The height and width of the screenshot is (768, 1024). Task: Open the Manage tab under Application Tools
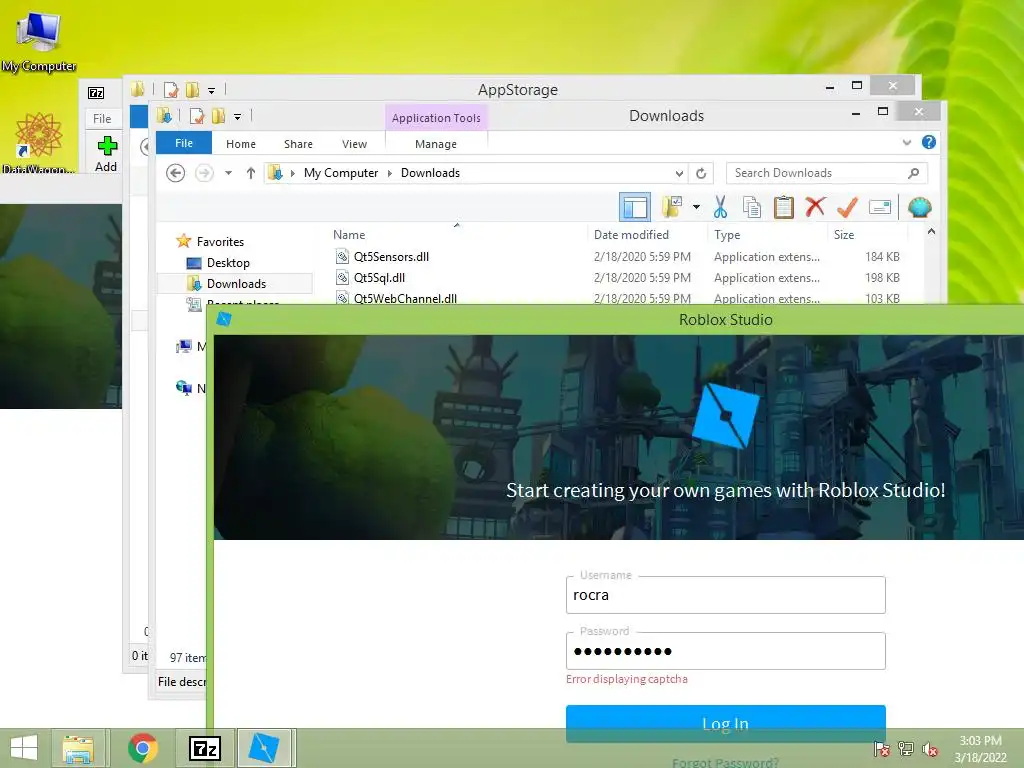click(x=436, y=144)
